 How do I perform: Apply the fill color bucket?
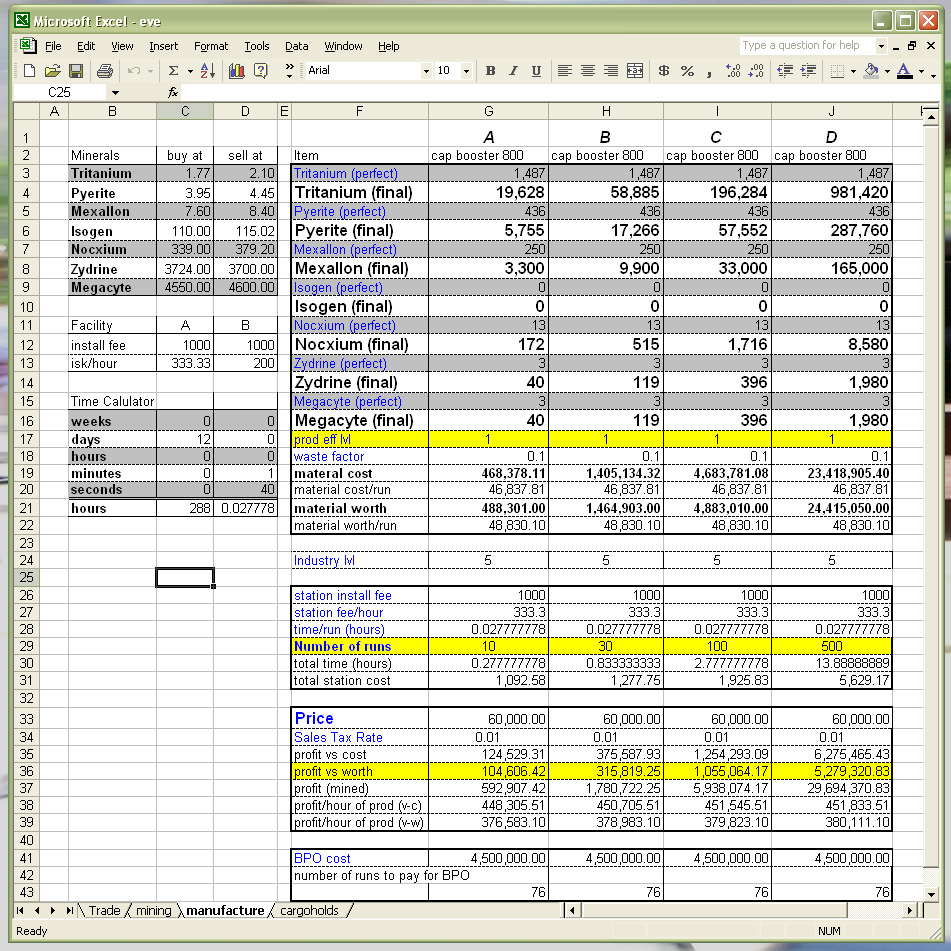(872, 71)
